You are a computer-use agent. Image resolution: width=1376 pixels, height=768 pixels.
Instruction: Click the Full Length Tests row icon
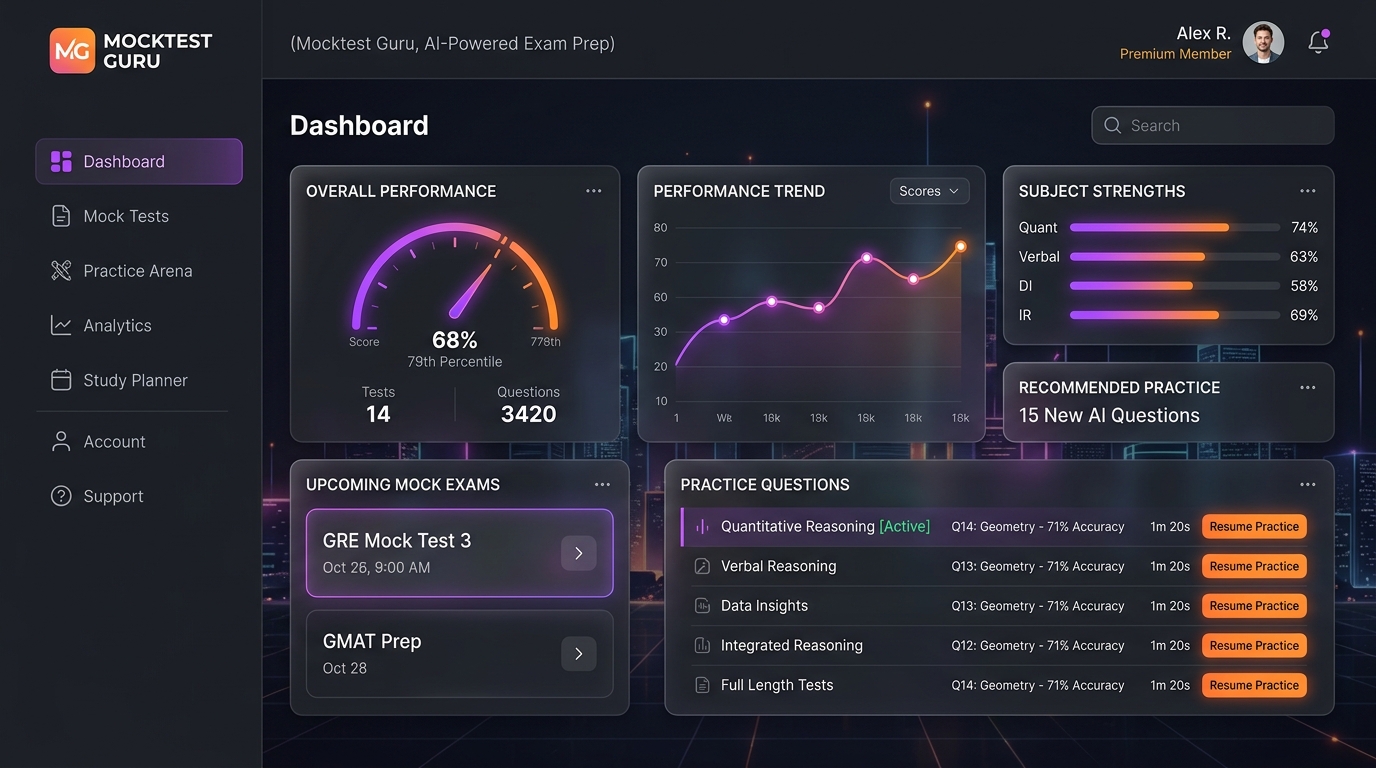[702, 685]
